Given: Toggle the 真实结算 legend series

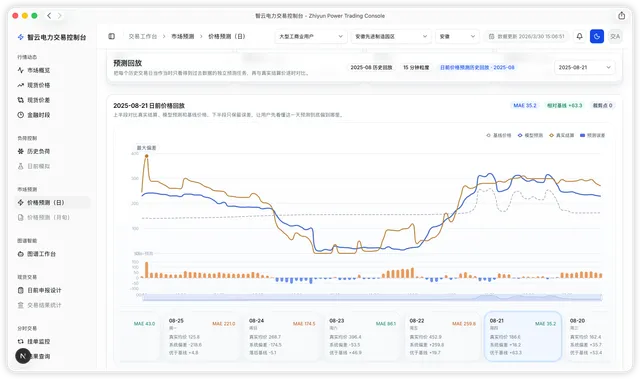Looking at the screenshot, I should 562,135.
